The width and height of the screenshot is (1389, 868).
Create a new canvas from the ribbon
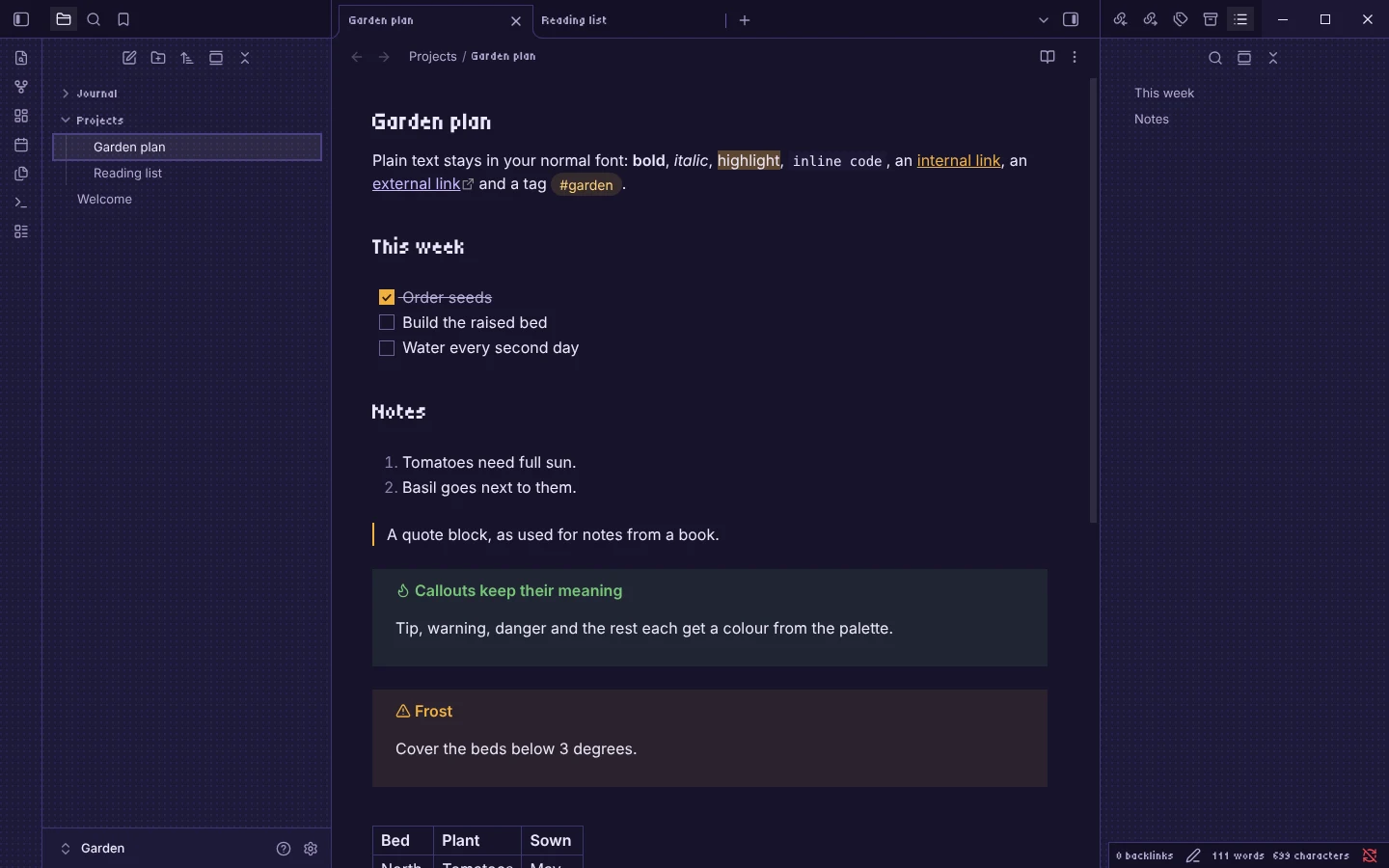(21, 116)
